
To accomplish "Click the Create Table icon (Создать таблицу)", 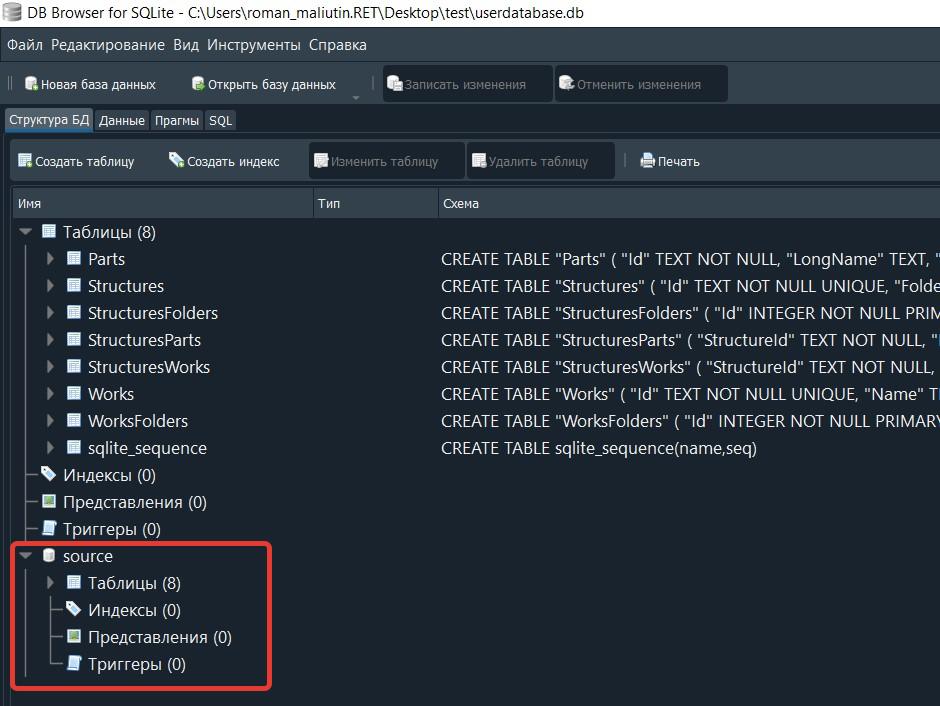I will 25,161.
